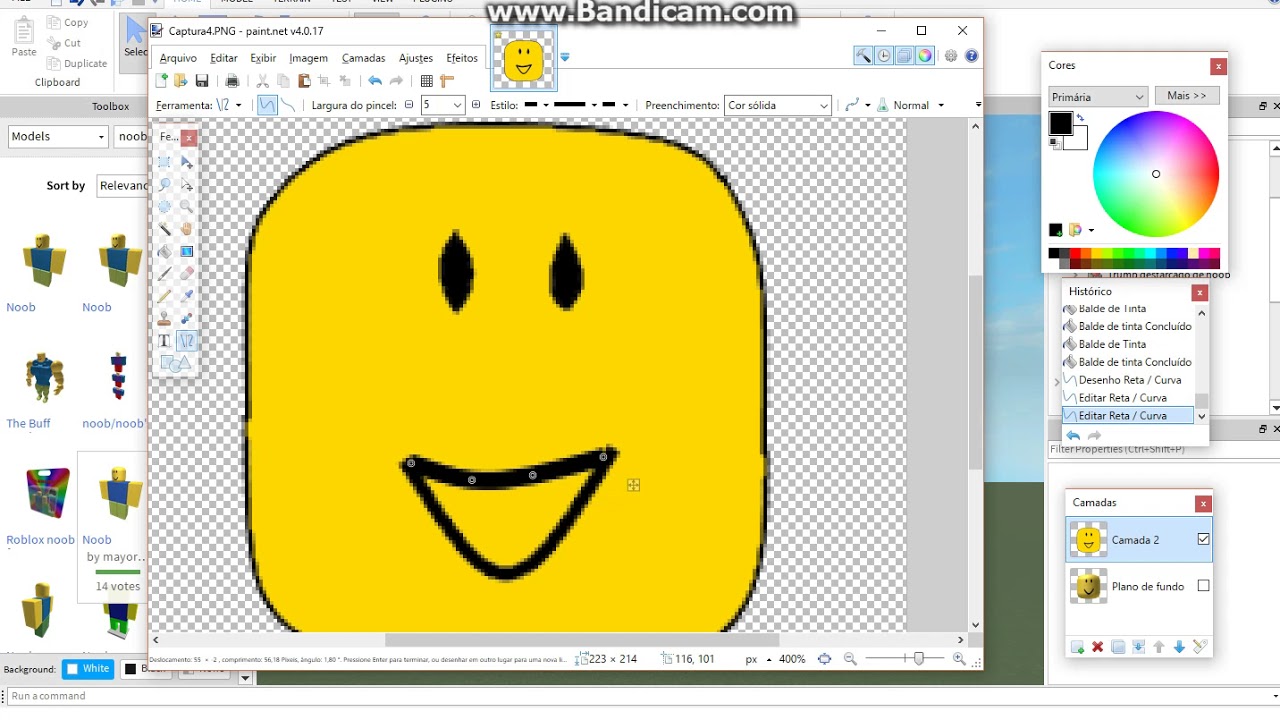Click the Background White button

tap(88, 669)
